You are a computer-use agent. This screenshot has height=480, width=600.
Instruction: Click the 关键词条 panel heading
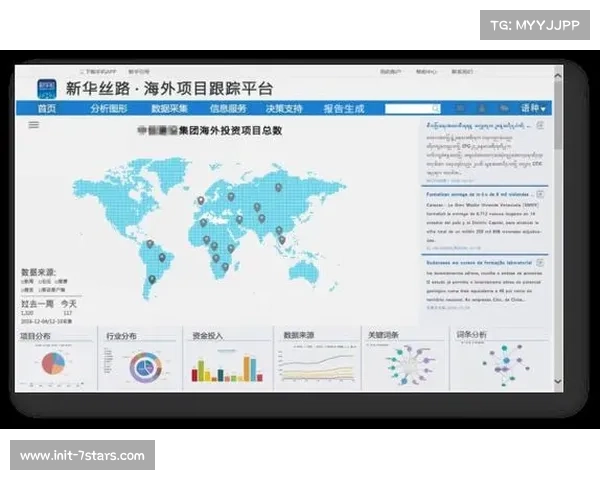point(383,335)
